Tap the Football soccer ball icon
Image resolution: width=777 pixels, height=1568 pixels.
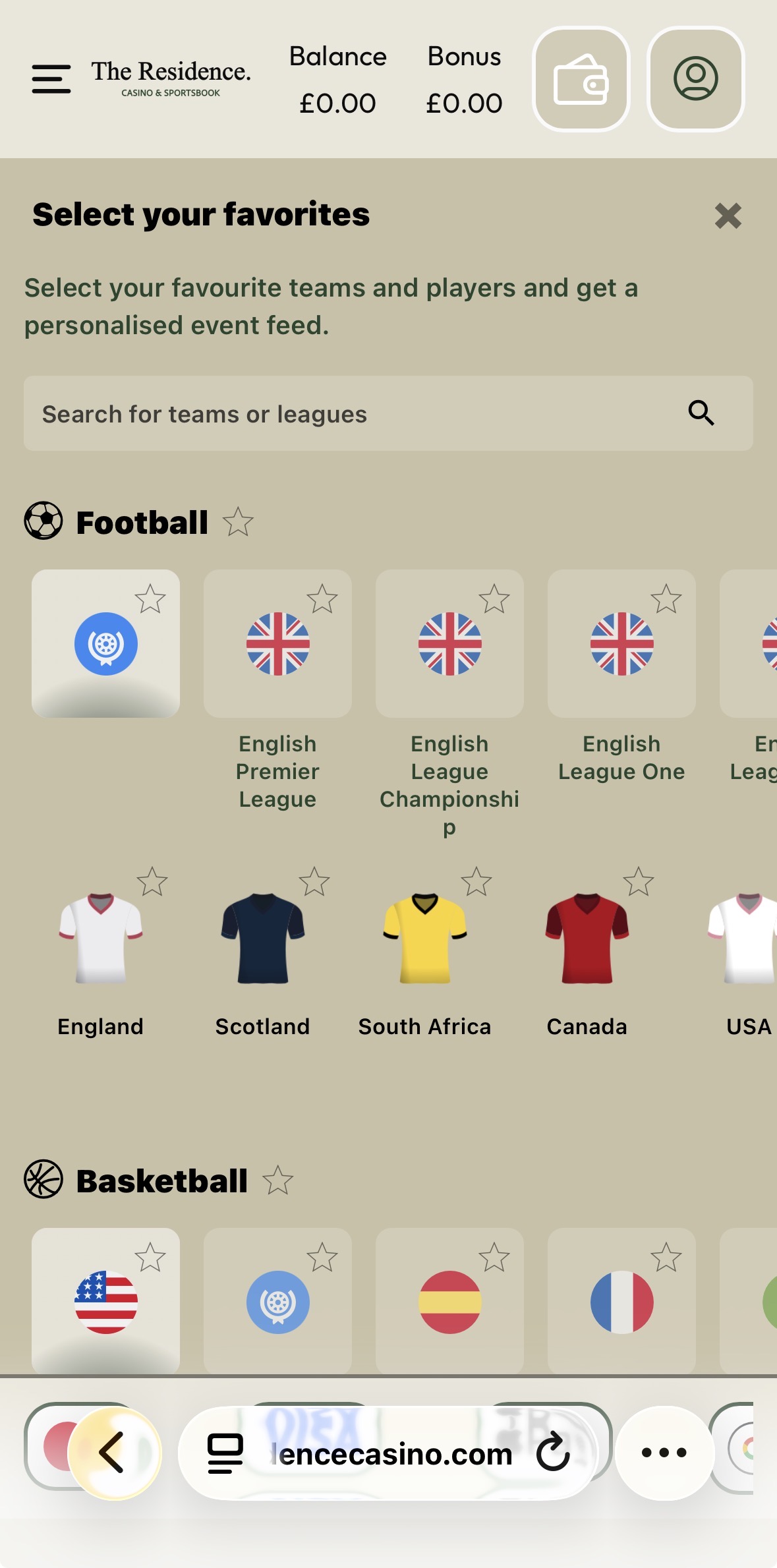pyautogui.click(x=43, y=521)
